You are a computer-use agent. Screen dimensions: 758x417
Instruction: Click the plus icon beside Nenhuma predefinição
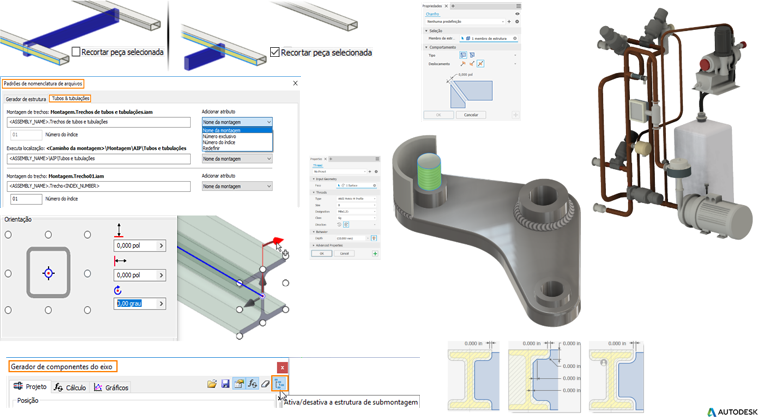point(509,22)
